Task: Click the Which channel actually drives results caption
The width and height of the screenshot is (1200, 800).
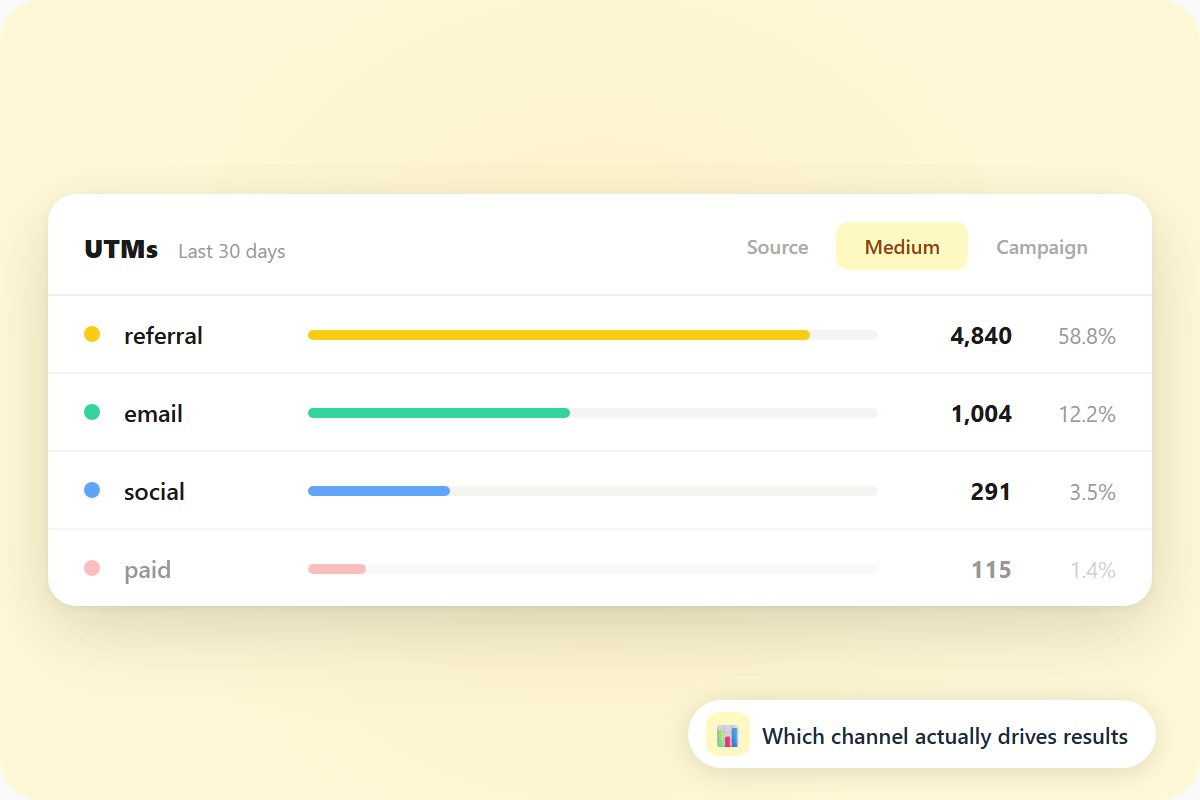Action: tap(945, 737)
